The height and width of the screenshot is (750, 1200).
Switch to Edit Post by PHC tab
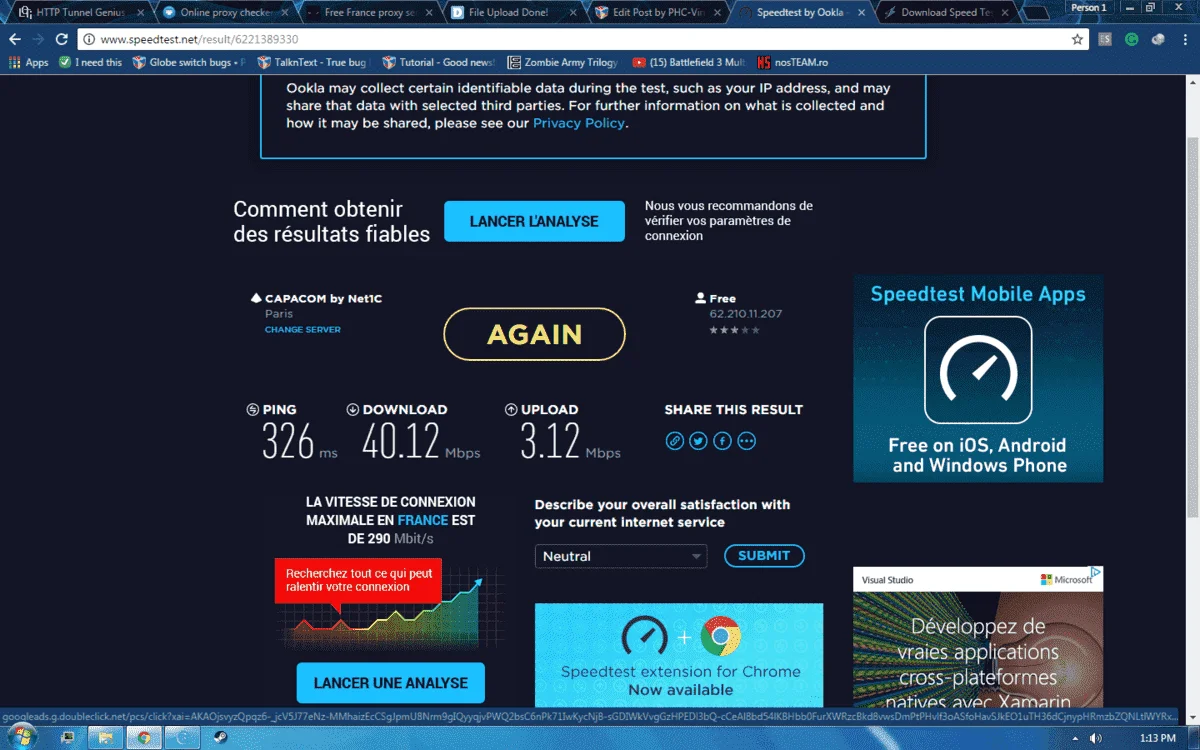tap(658, 13)
